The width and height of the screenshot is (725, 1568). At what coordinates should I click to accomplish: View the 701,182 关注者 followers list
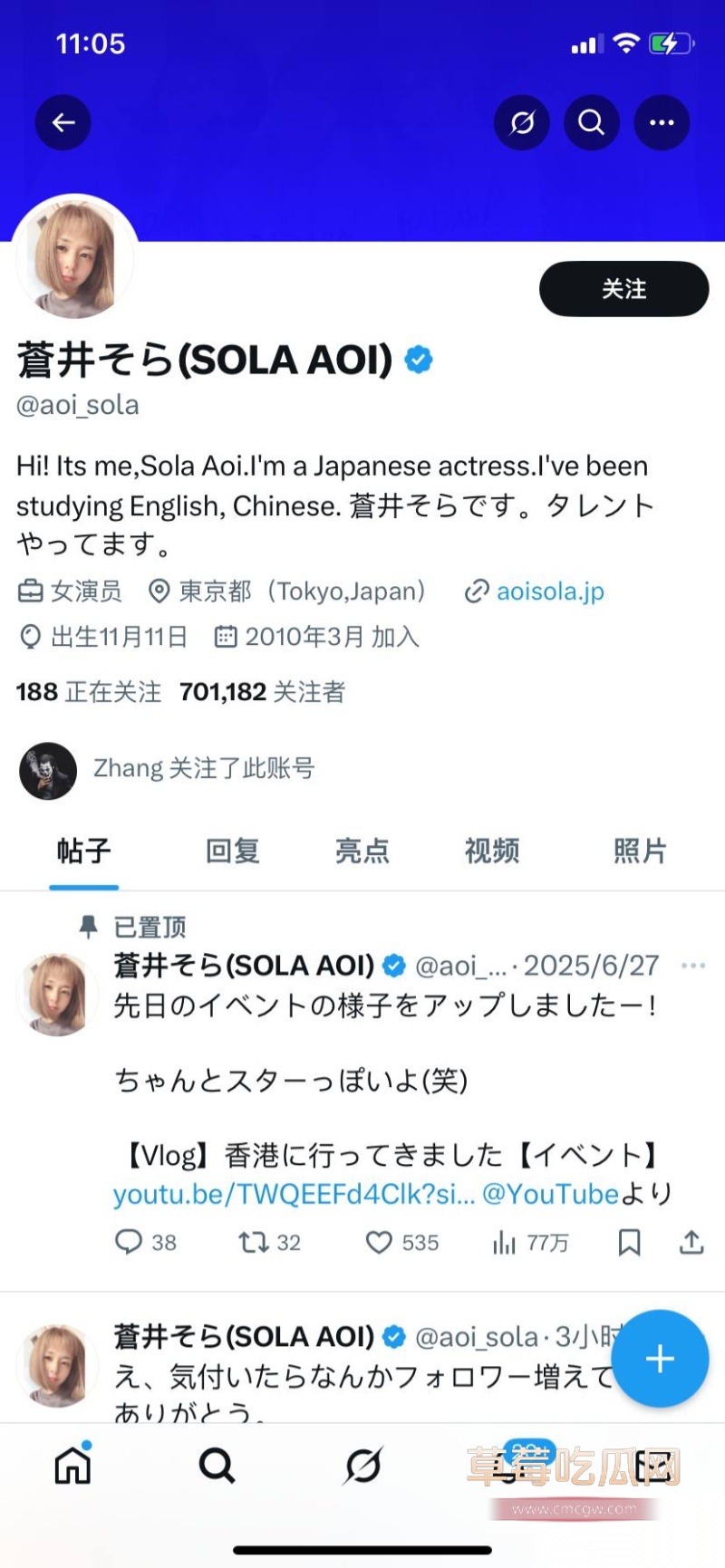pos(263,693)
